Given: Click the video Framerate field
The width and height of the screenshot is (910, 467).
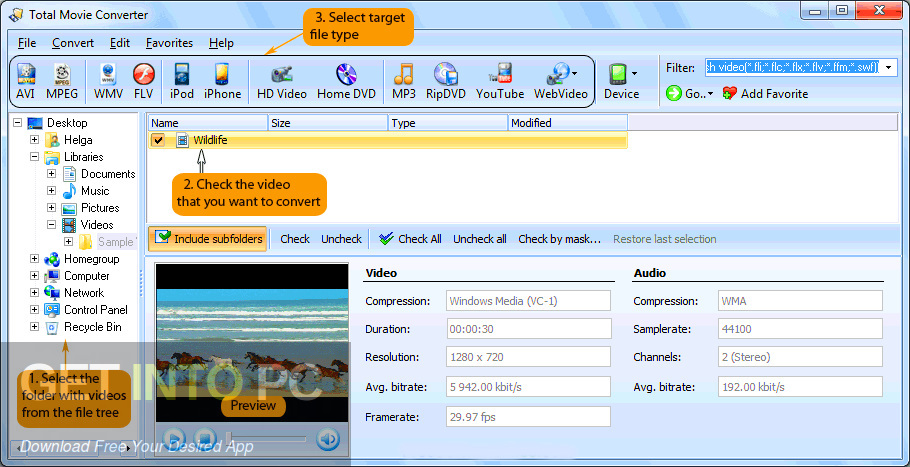Looking at the screenshot, I should pos(529,417).
